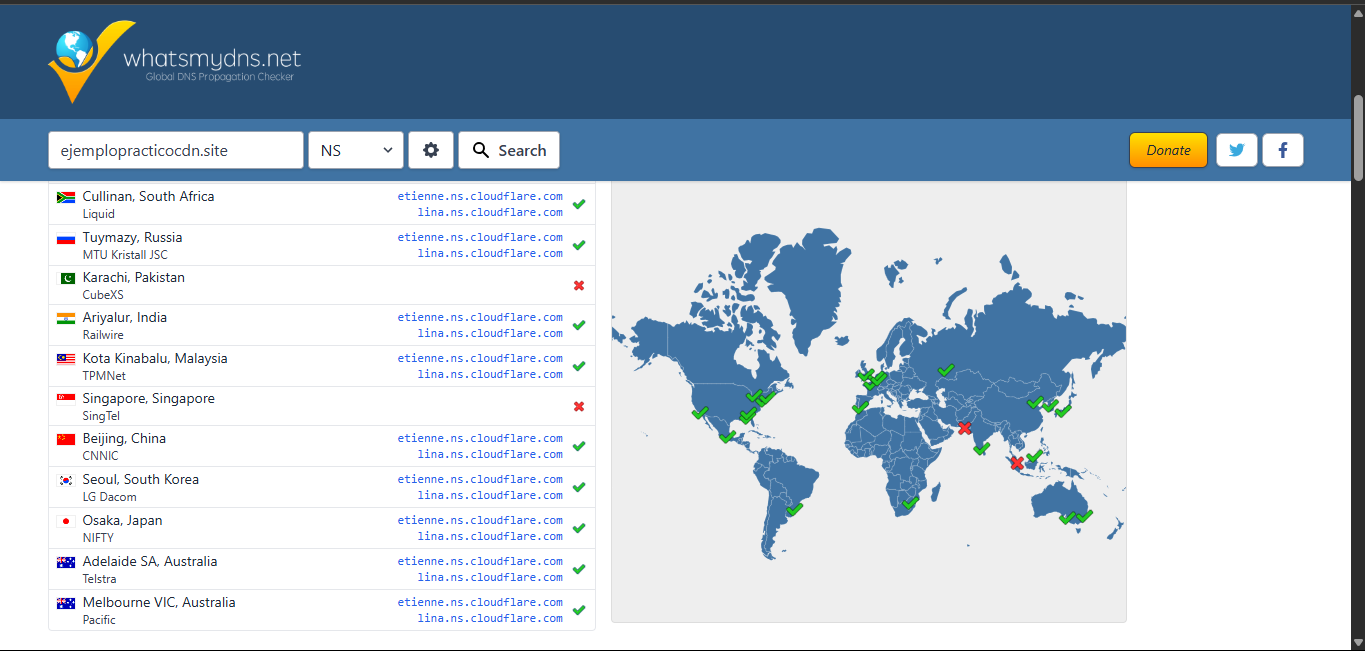Screen dimensions: 1365x651
Task: Click the Melbourne row Australia flag
Action: (x=66, y=603)
